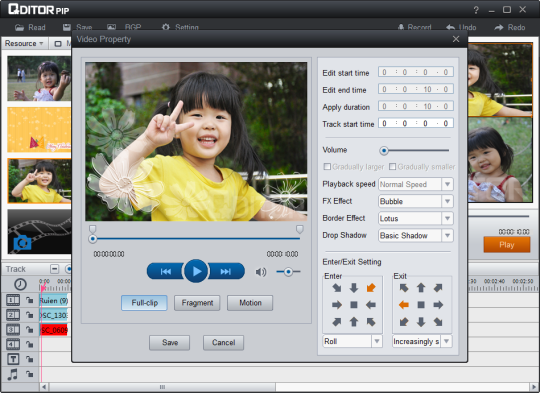Enable the Gradually larger checkbox
Viewport: 540px width, 393px height.
coord(327,167)
